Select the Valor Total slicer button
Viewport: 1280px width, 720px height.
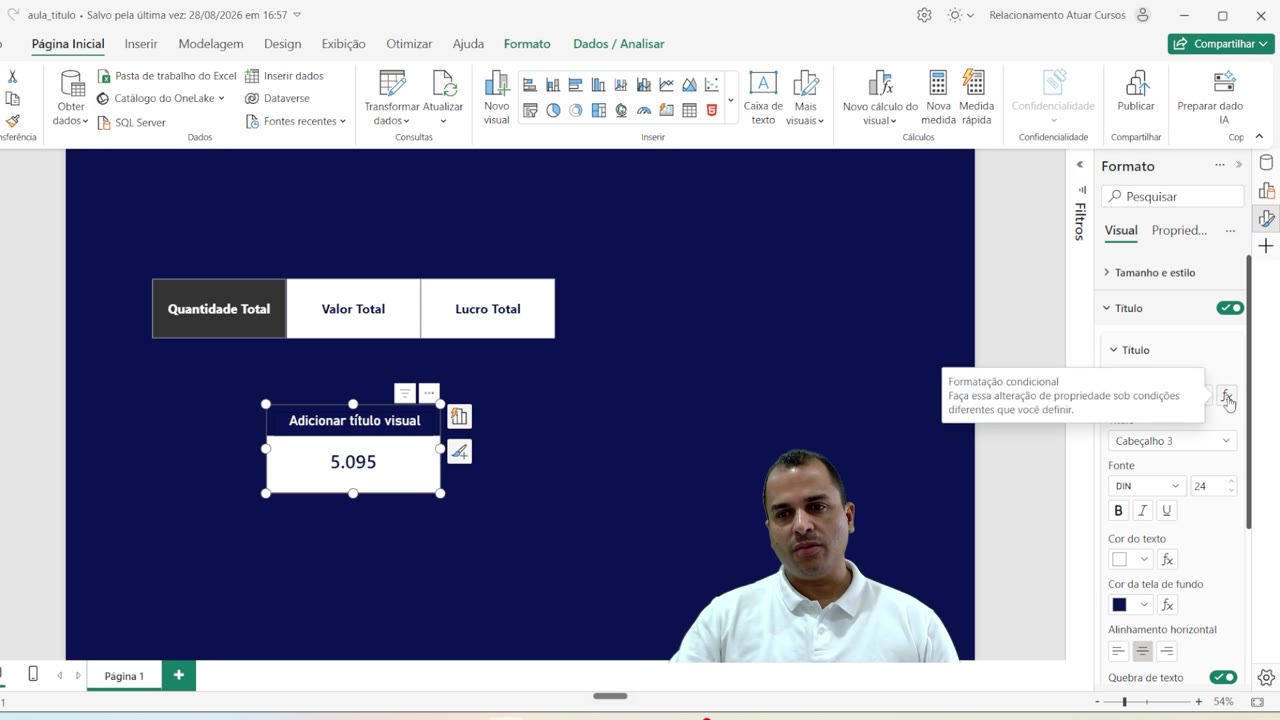coord(353,309)
